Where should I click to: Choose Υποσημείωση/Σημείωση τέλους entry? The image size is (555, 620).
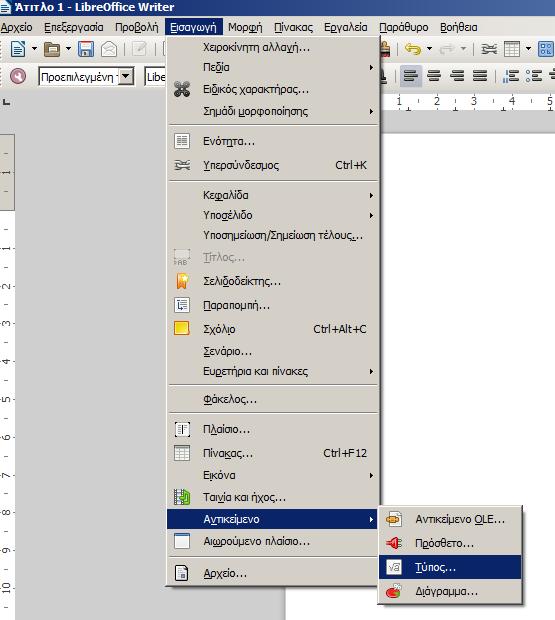tap(273, 236)
